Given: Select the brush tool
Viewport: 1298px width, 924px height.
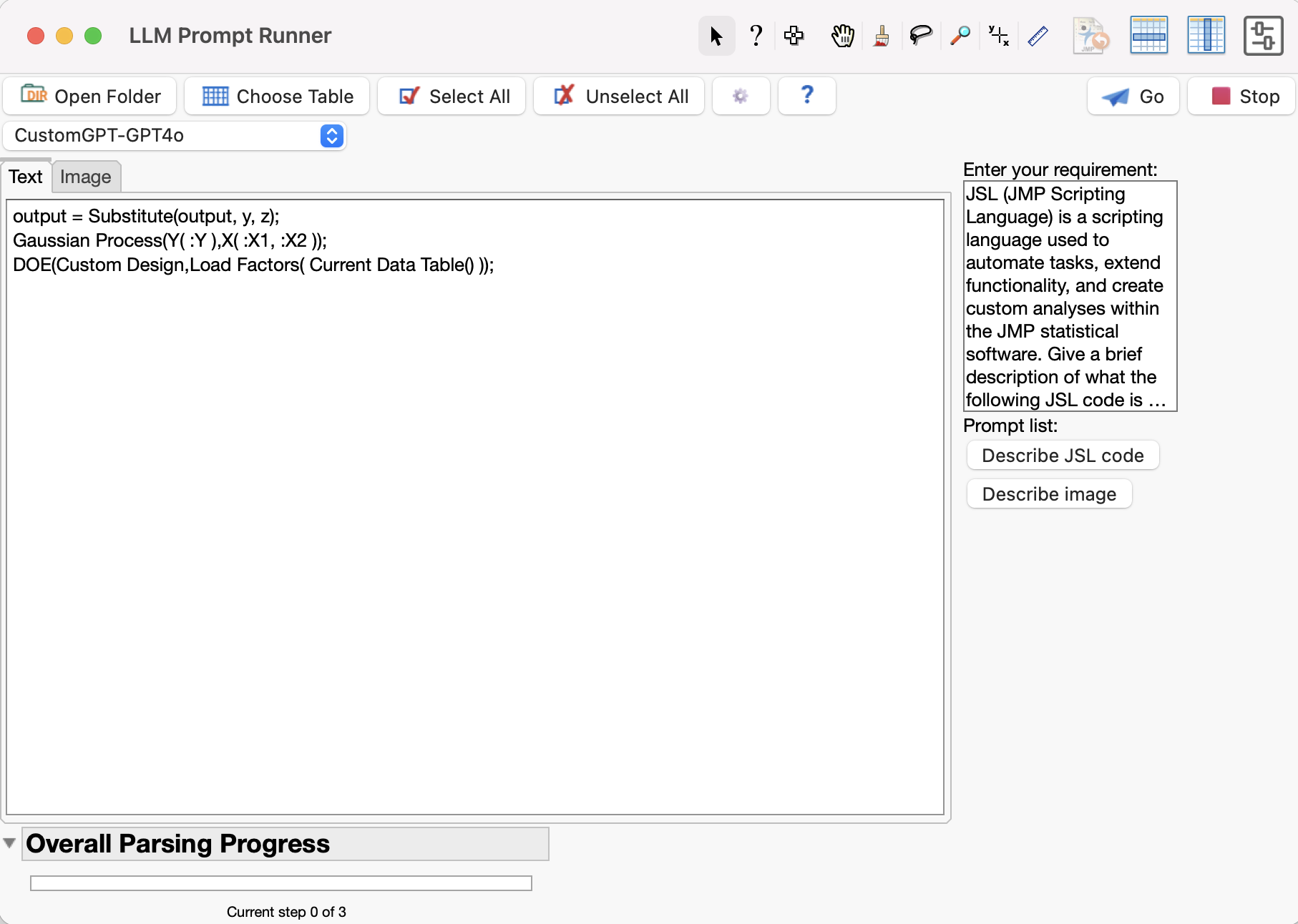Looking at the screenshot, I should (882, 36).
